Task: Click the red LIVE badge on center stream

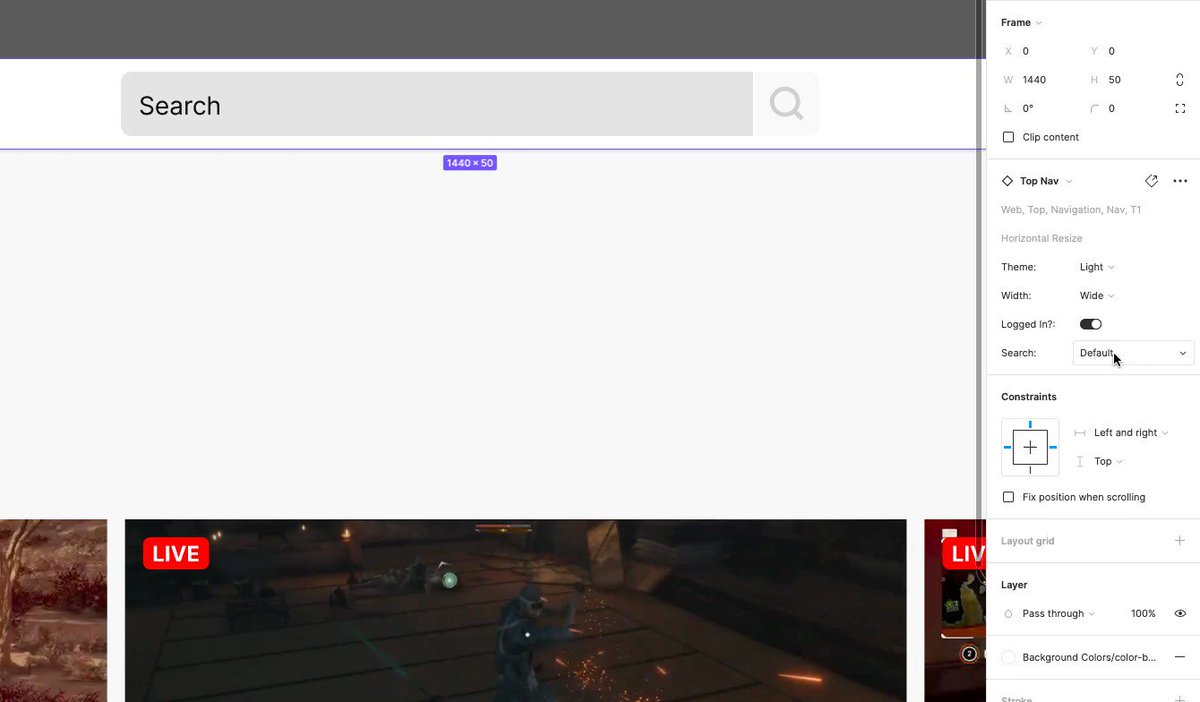Action: [176, 553]
